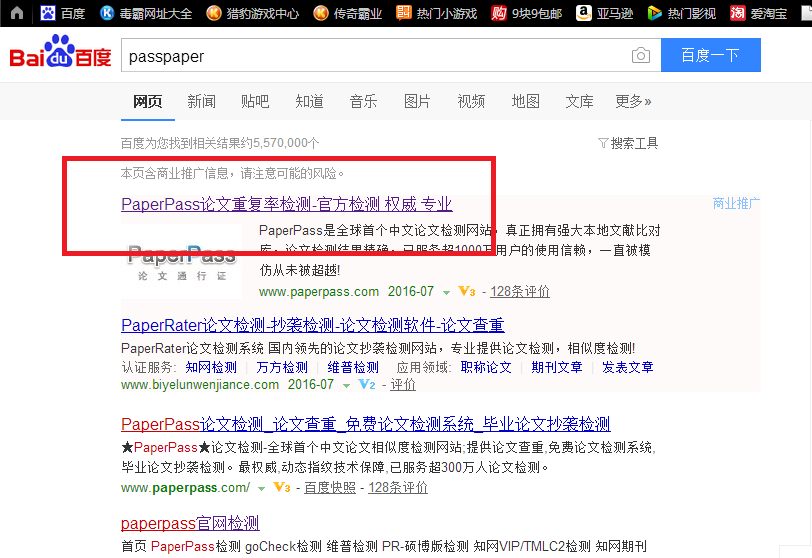Open the 传奇霸业 bookmark
The width and height of the screenshot is (812, 558).
[347, 13]
